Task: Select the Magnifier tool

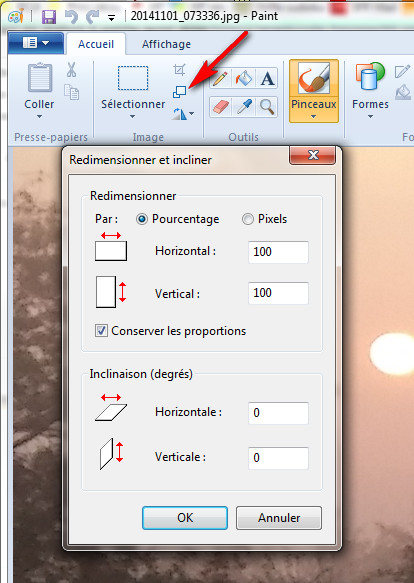Action: pyautogui.click(x=267, y=107)
